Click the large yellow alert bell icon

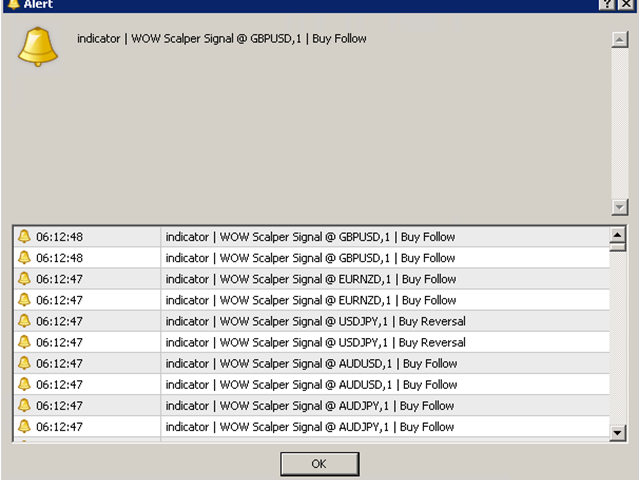38,47
